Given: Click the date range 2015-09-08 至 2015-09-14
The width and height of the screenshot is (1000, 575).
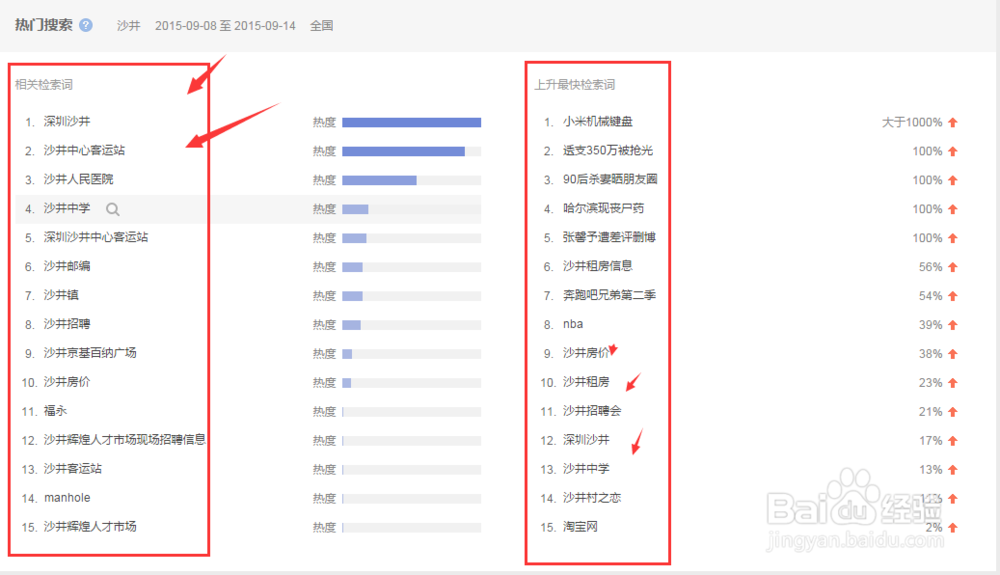Looking at the screenshot, I should point(225,25).
